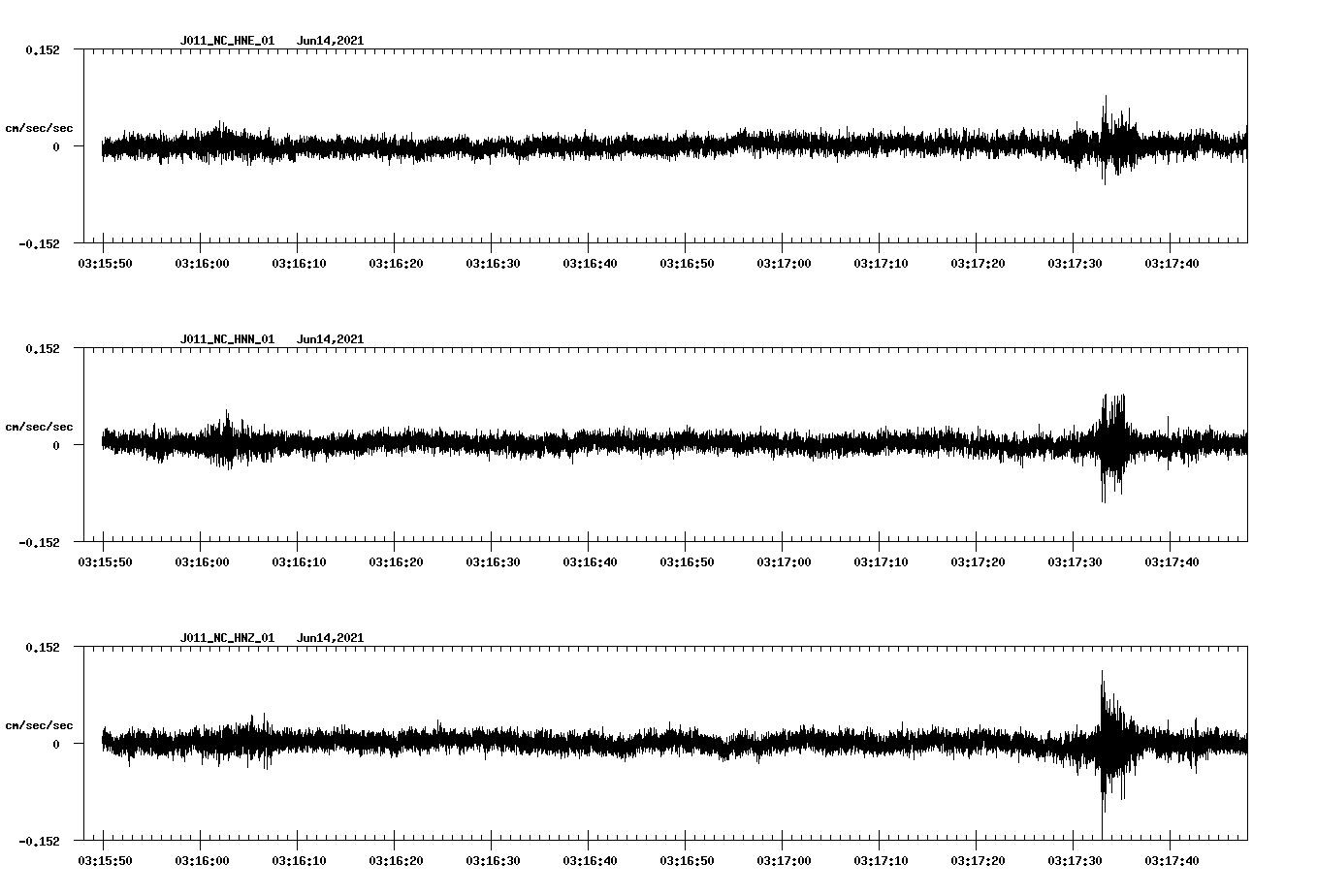Click the J011_NC_HNN_01 channel title
1317x896 pixels.
tap(227, 339)
